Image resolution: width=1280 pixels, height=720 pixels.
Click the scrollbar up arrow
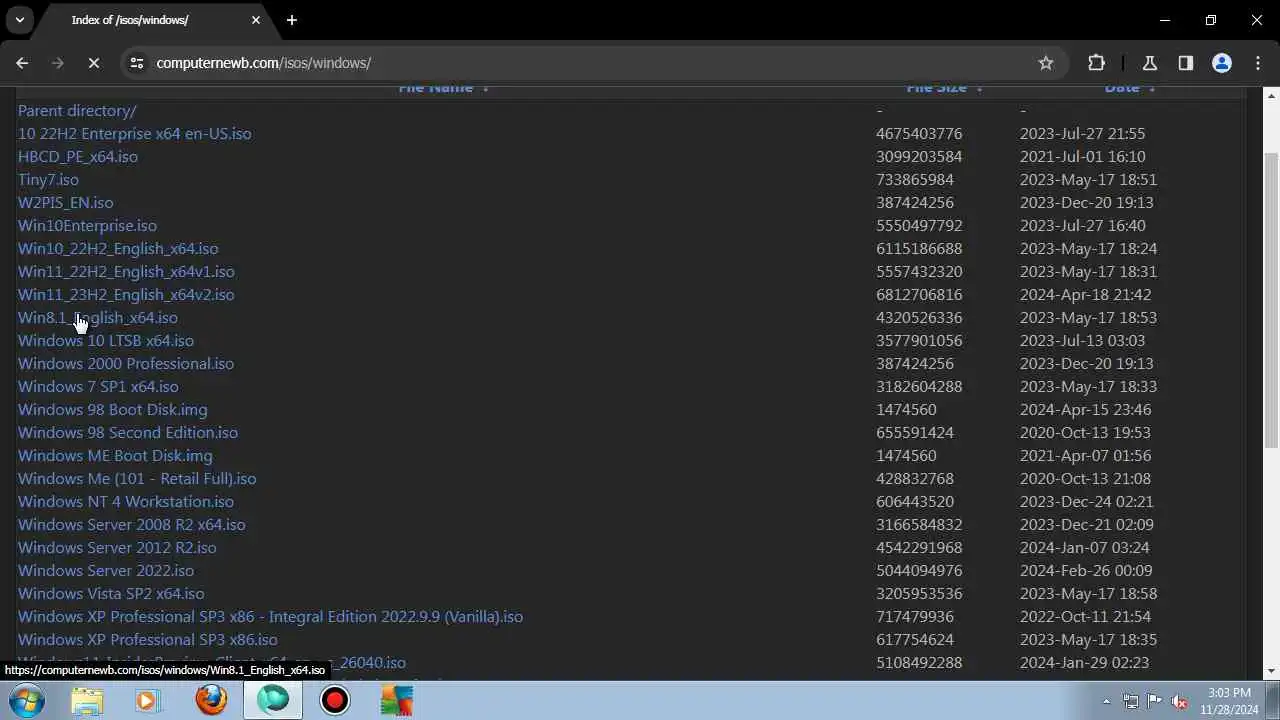tap(1271, 96)
